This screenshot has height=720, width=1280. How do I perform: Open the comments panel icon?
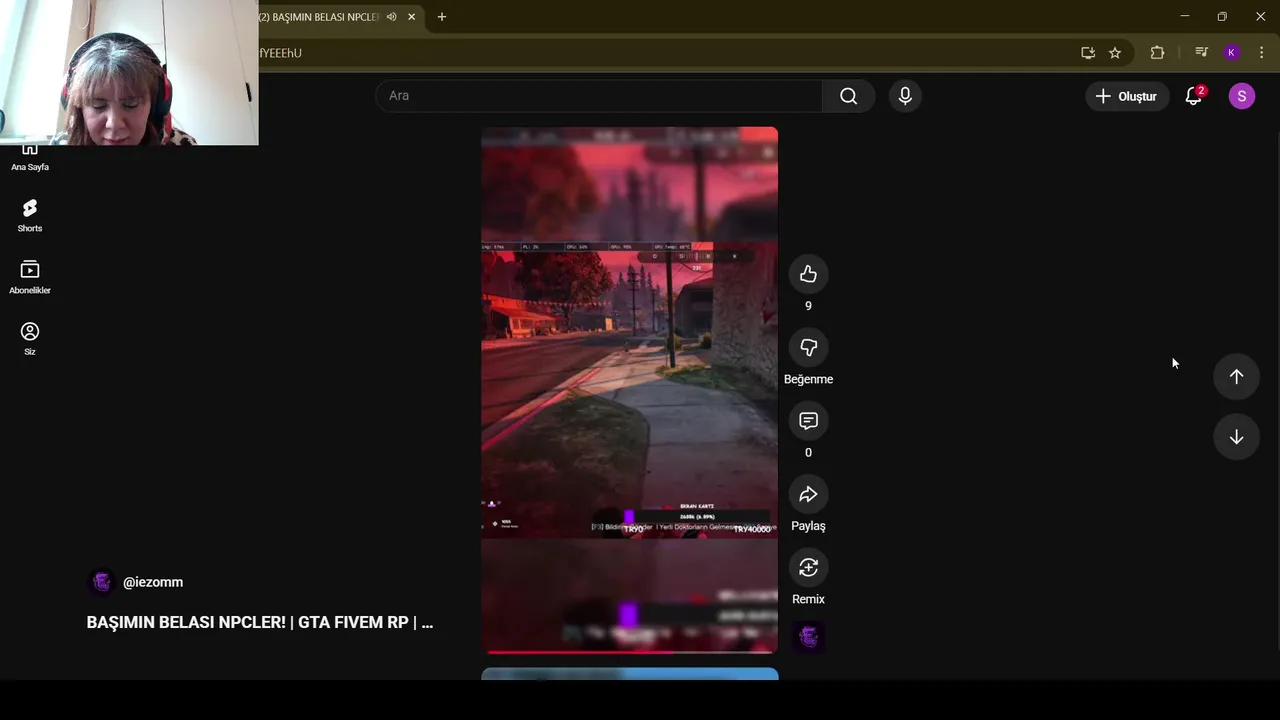[x=808, y=421]
